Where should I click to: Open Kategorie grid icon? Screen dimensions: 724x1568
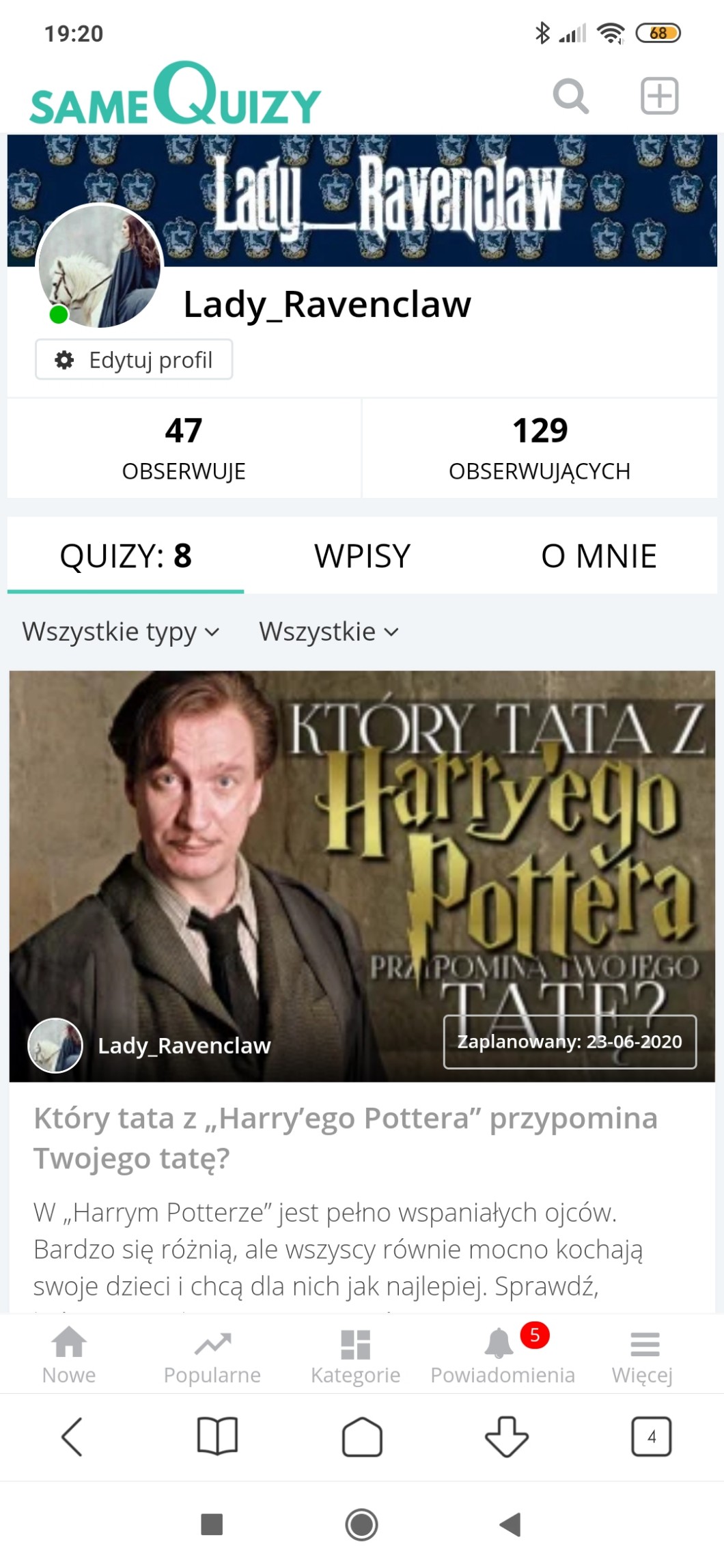tap(355, 1355)
